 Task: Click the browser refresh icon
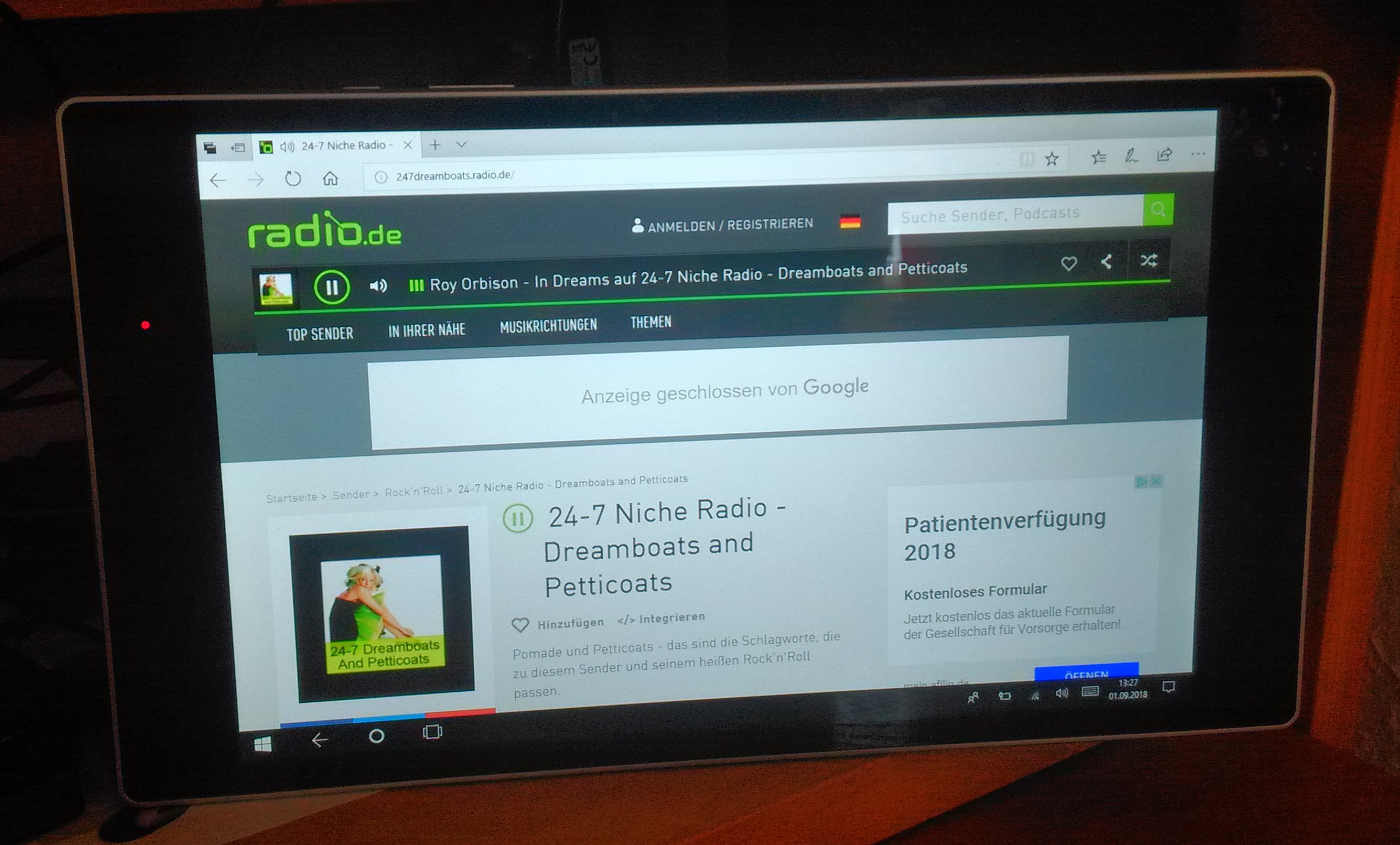[x=293, y=179]
